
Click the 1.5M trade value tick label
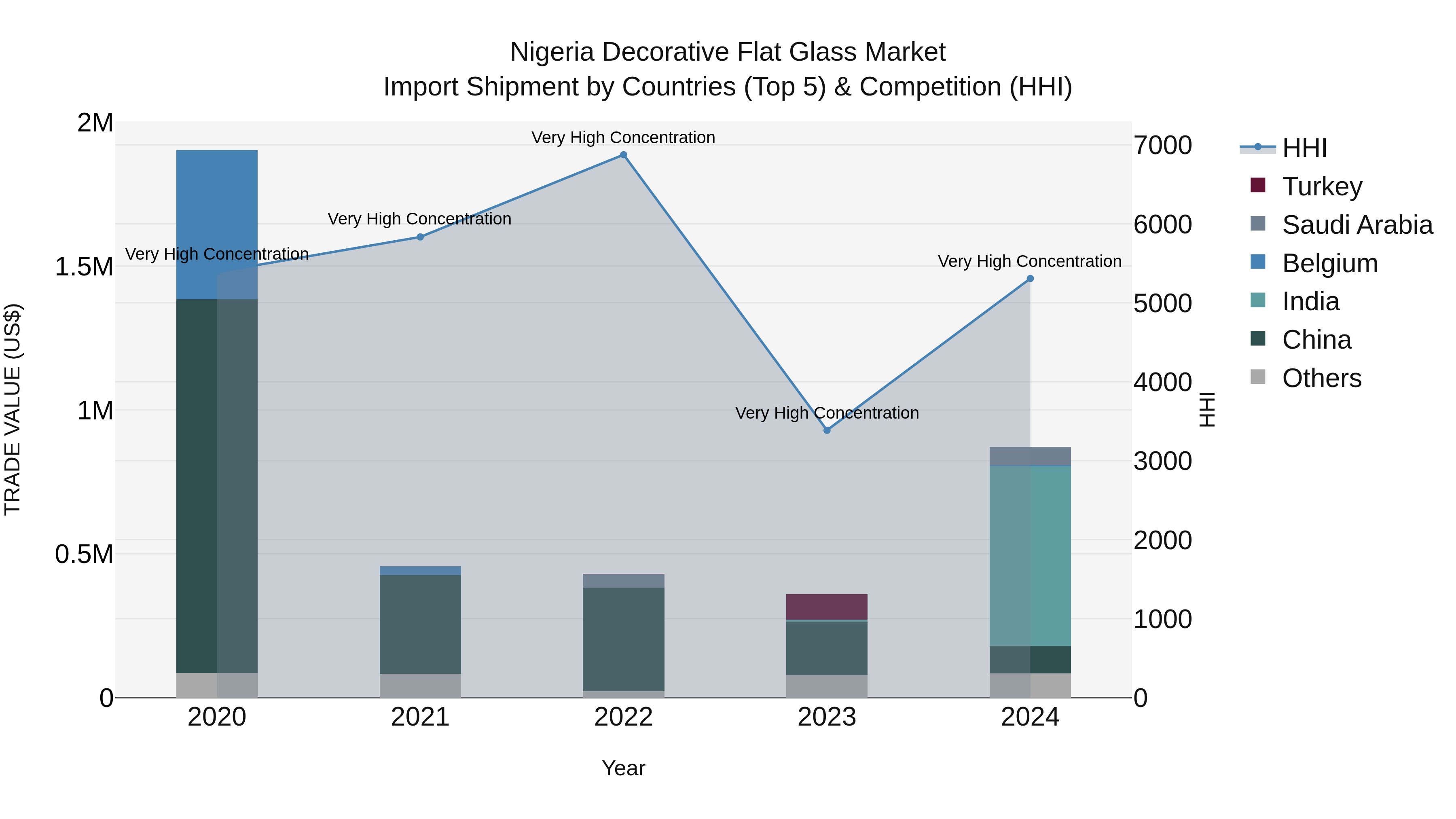[x=84, y=266]
